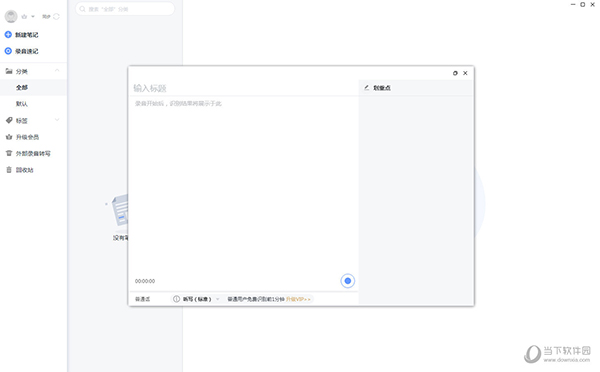Open 升级会员 upgrade membership
600x372 pixels.
pyautogui.click(x=27, y=137)
